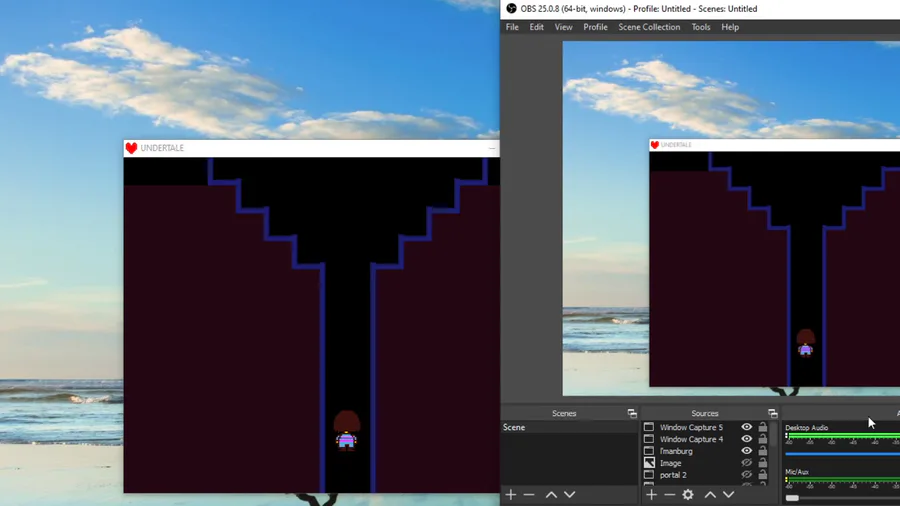
Task: Add a new scene with plus icon
Action: pyautogui.click(x=511, y=495)
